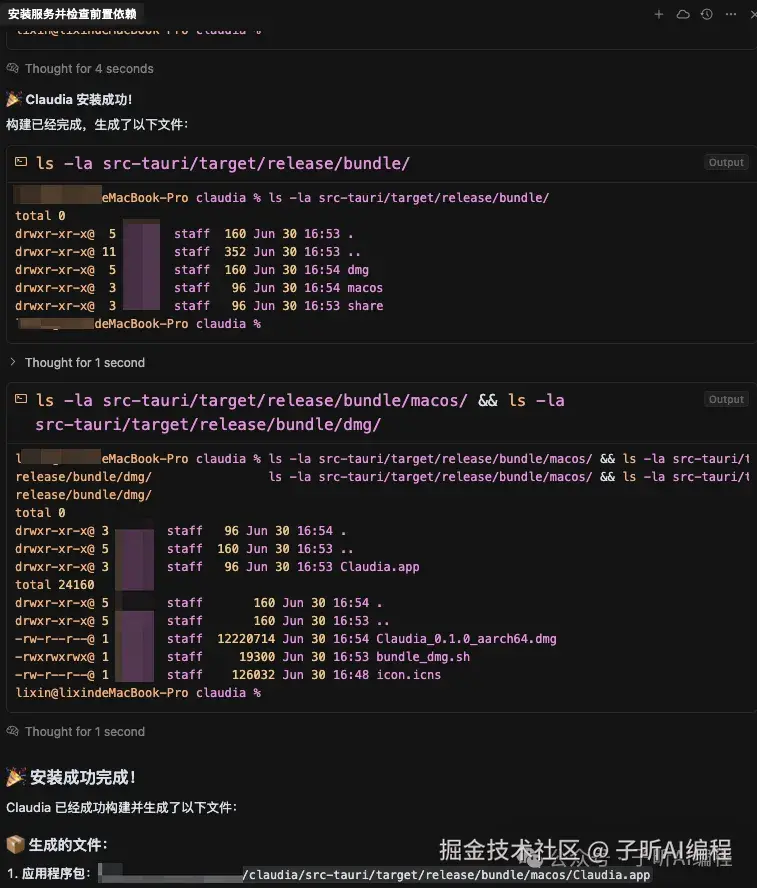The image size is (757, 888).
Task: Close the chat panel with X icon
Action: [x=754, y=14]
